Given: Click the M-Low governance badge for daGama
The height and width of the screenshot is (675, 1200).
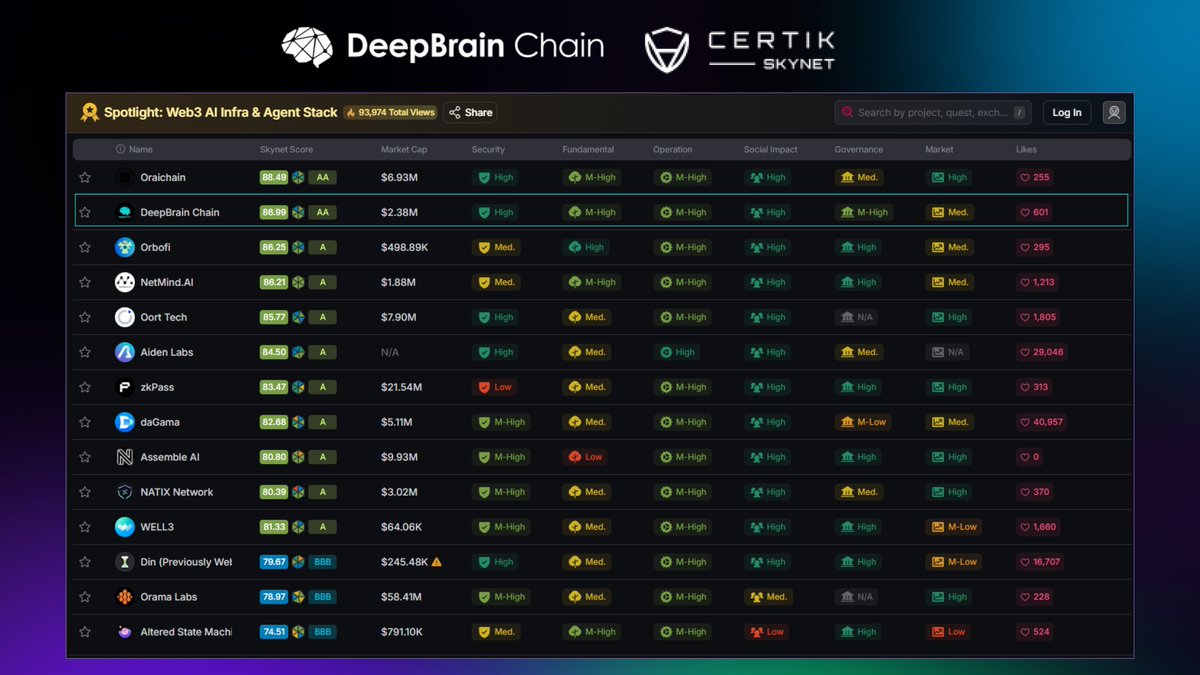Looking at the screenshot, I should [864, 422].
